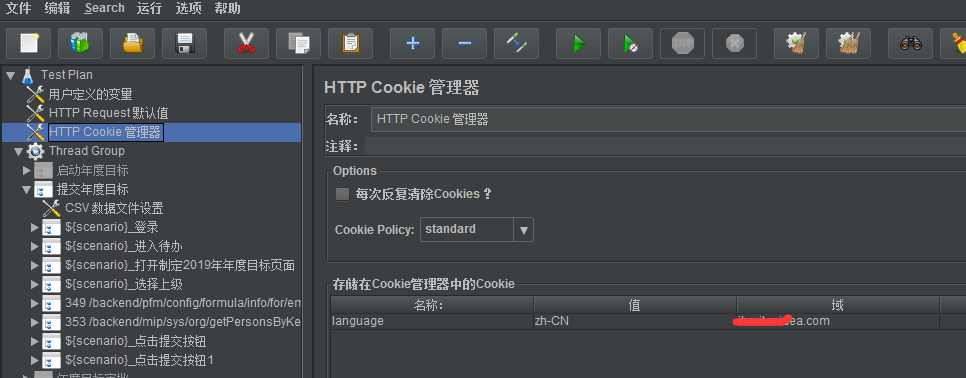
Task: Open the 运行 menu
Action: click(150, 9)
